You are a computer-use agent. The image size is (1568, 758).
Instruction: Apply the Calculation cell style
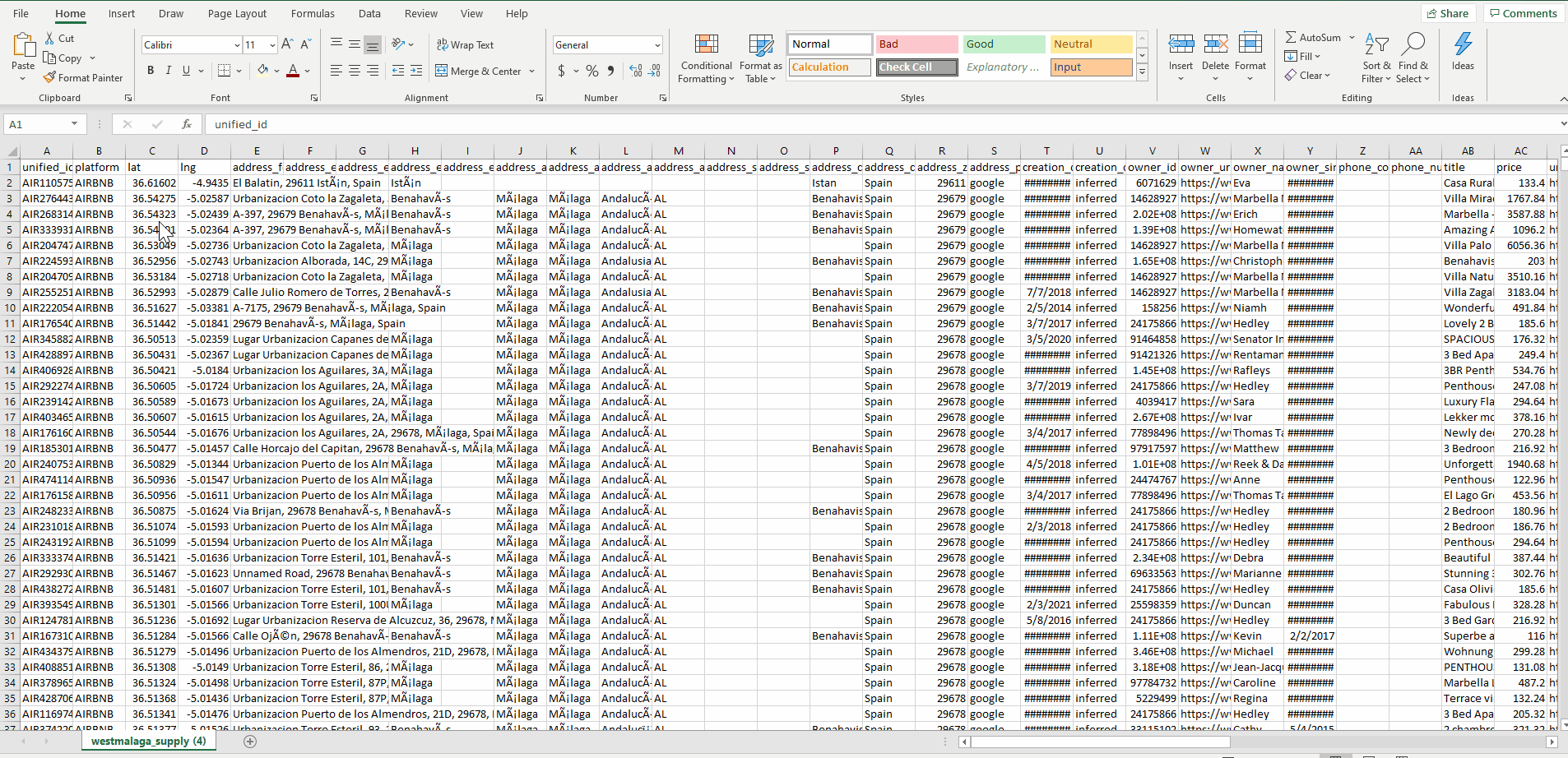click(x=830, y=67)
